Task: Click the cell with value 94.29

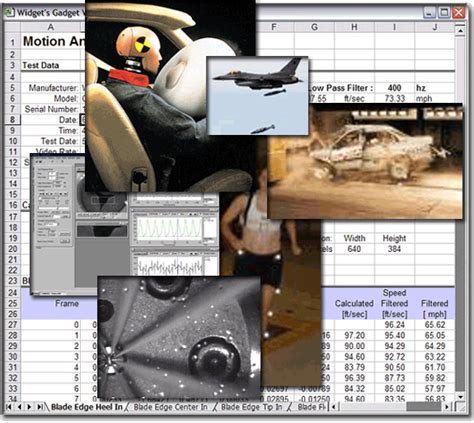Action: coord(395,346)
